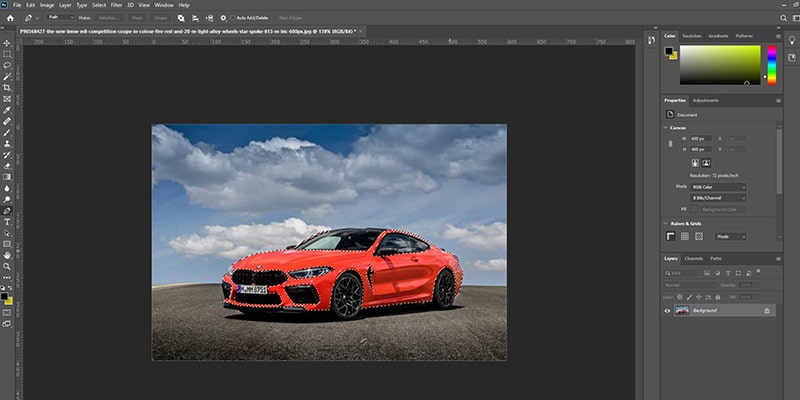Open path operations icon in options bar
This screenshot has width=800, height=400.
pos(181,18)
